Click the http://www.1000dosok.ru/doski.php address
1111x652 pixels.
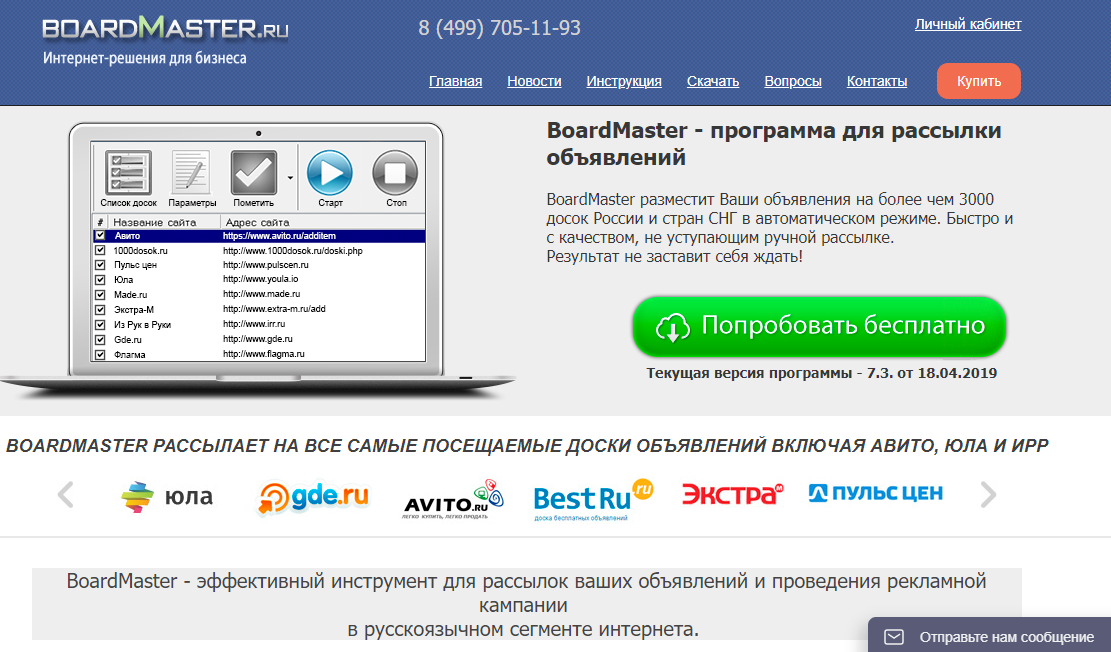293,250
